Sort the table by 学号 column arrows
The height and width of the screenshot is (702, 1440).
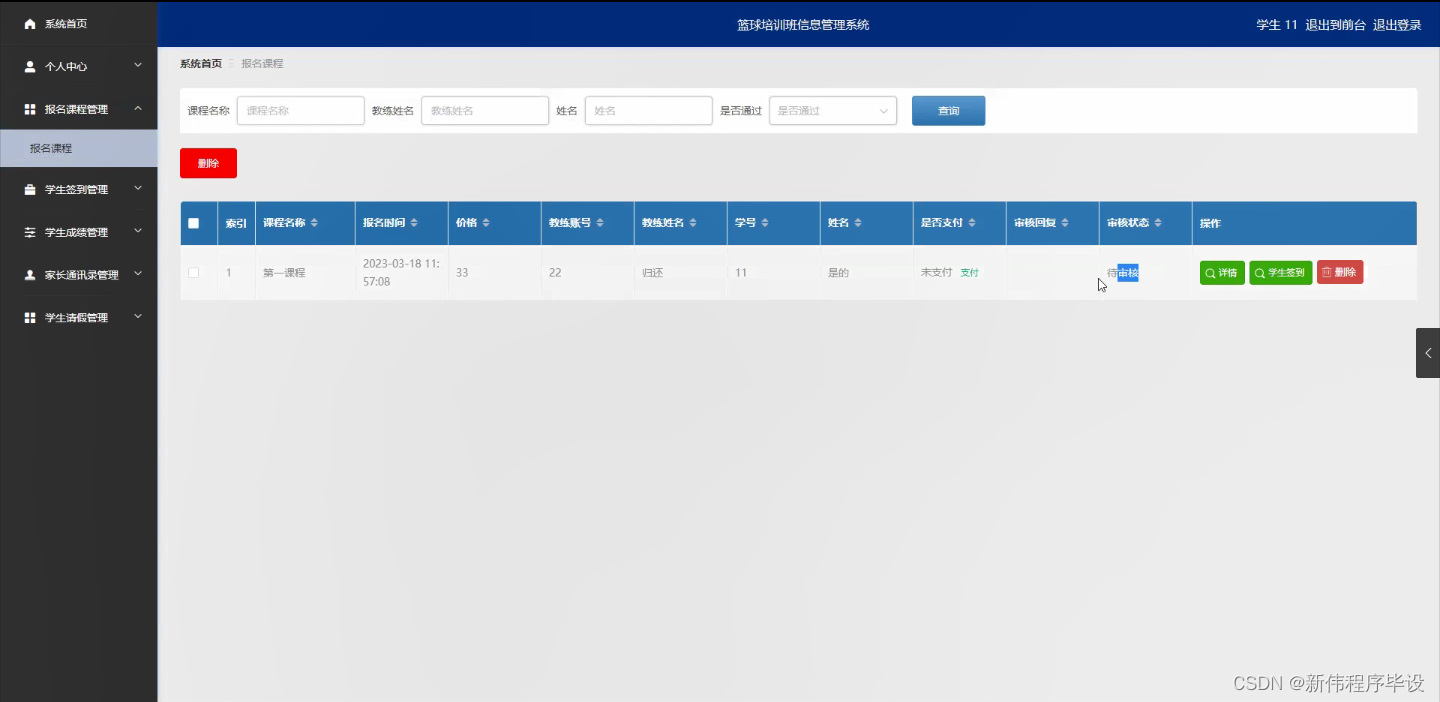[765, 223]
